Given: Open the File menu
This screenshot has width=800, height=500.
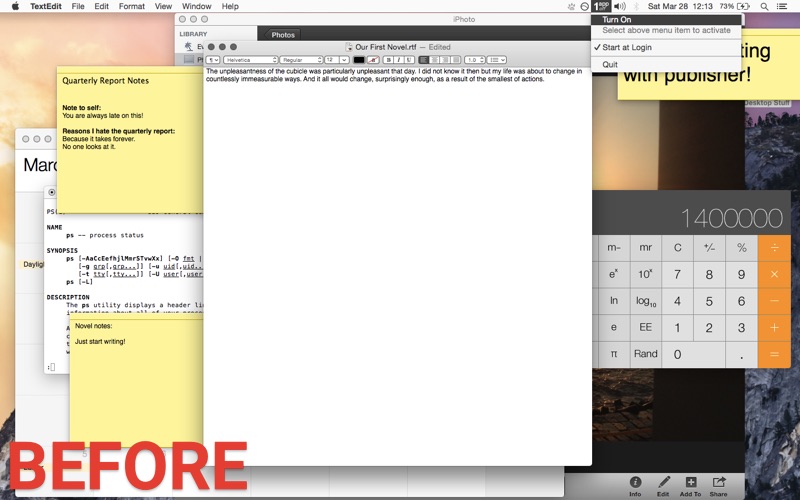Looking at the screenshot, I should [78, 6].
